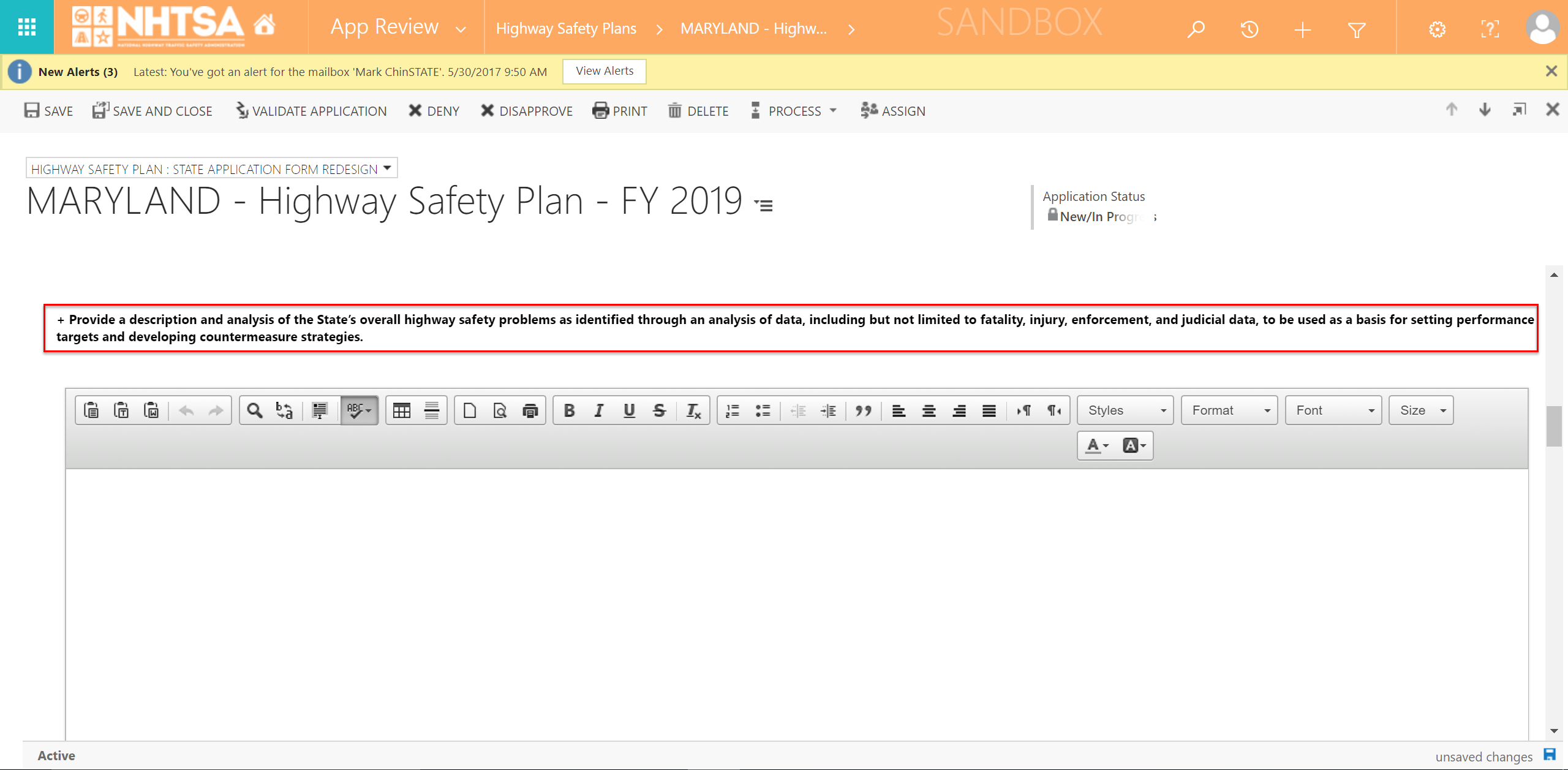Toggle italic formatting
Screen dimensions: 1568x770
[x=599, y=410]
